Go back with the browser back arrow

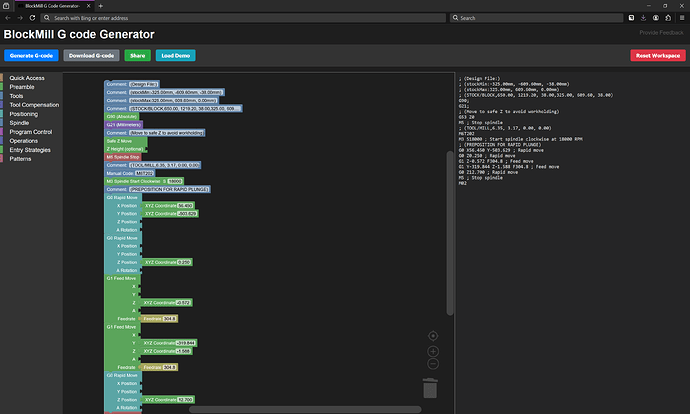[x=7, y=18]
